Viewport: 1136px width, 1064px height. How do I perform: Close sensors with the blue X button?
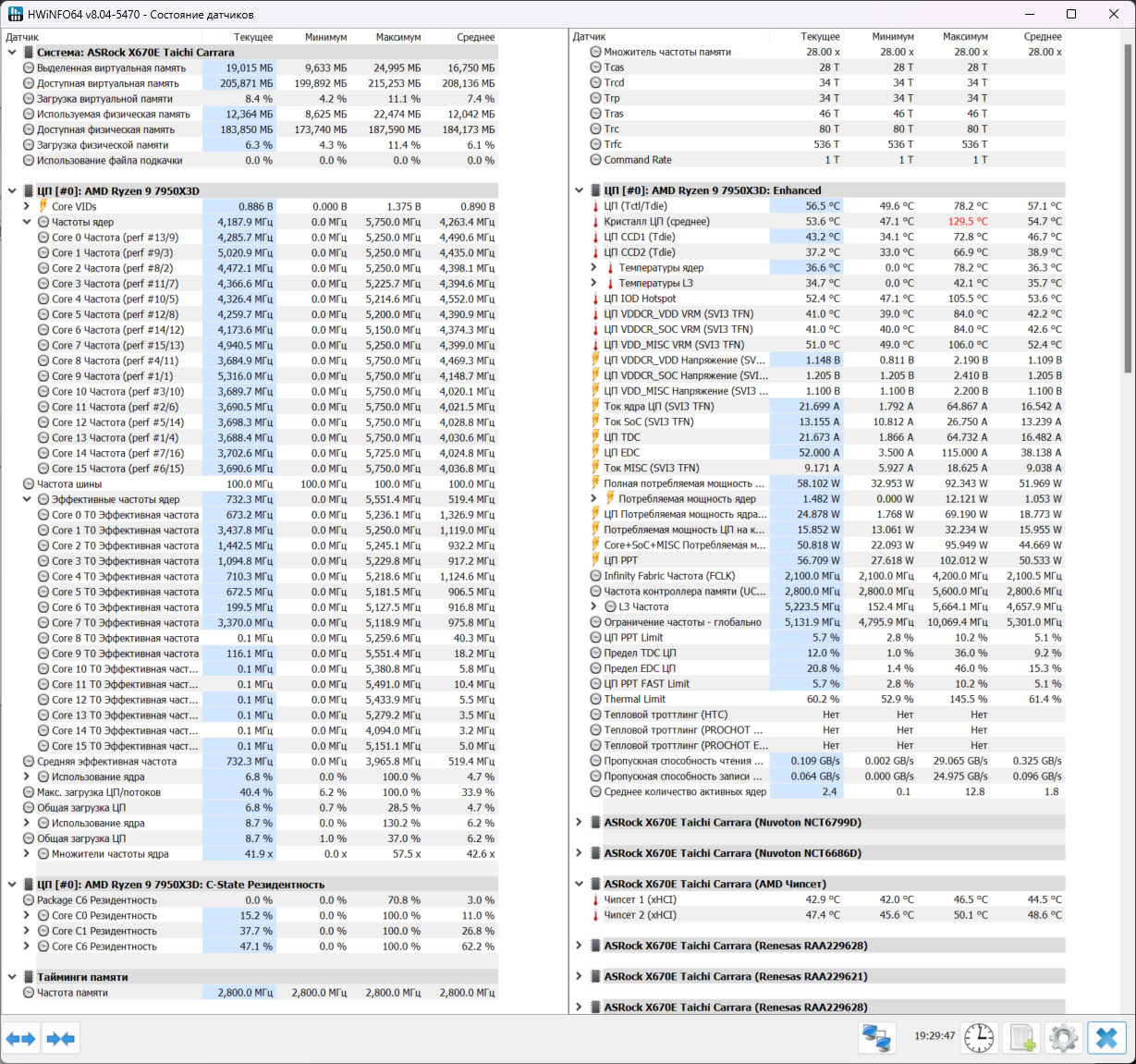pyautogui.click(x=1107, y=1038)
